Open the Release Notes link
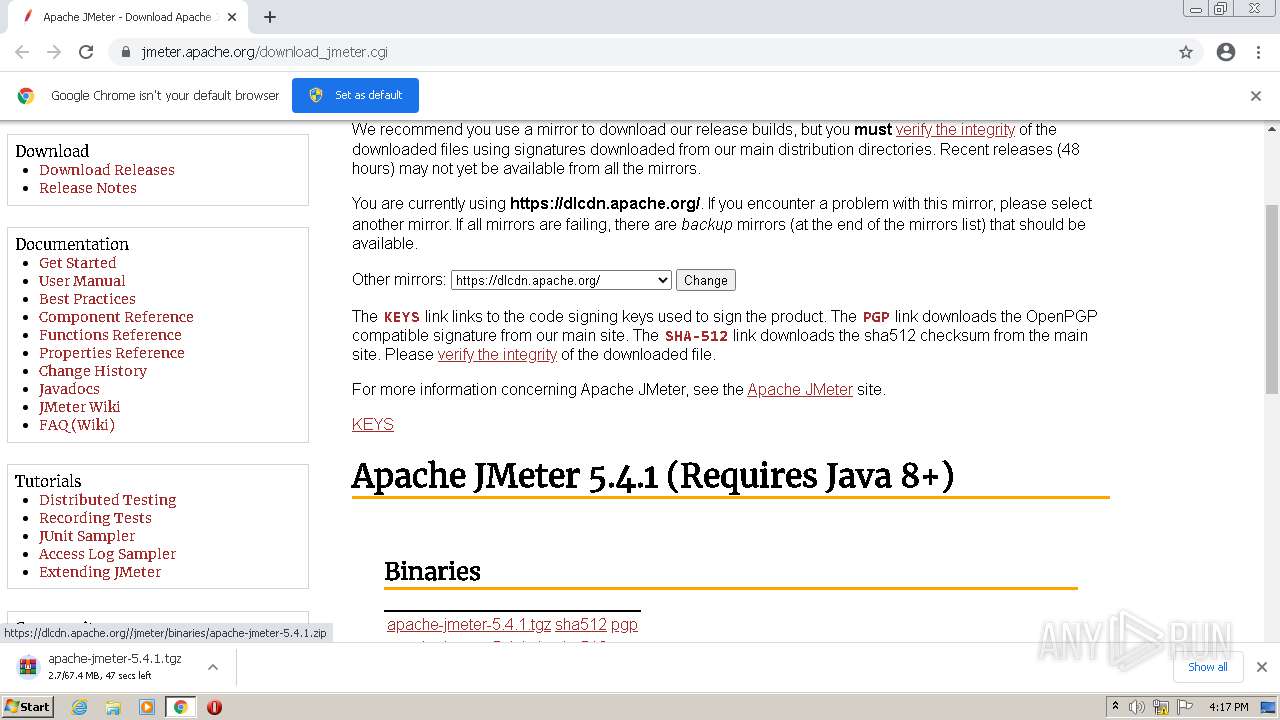 click(x=88, y=188)
